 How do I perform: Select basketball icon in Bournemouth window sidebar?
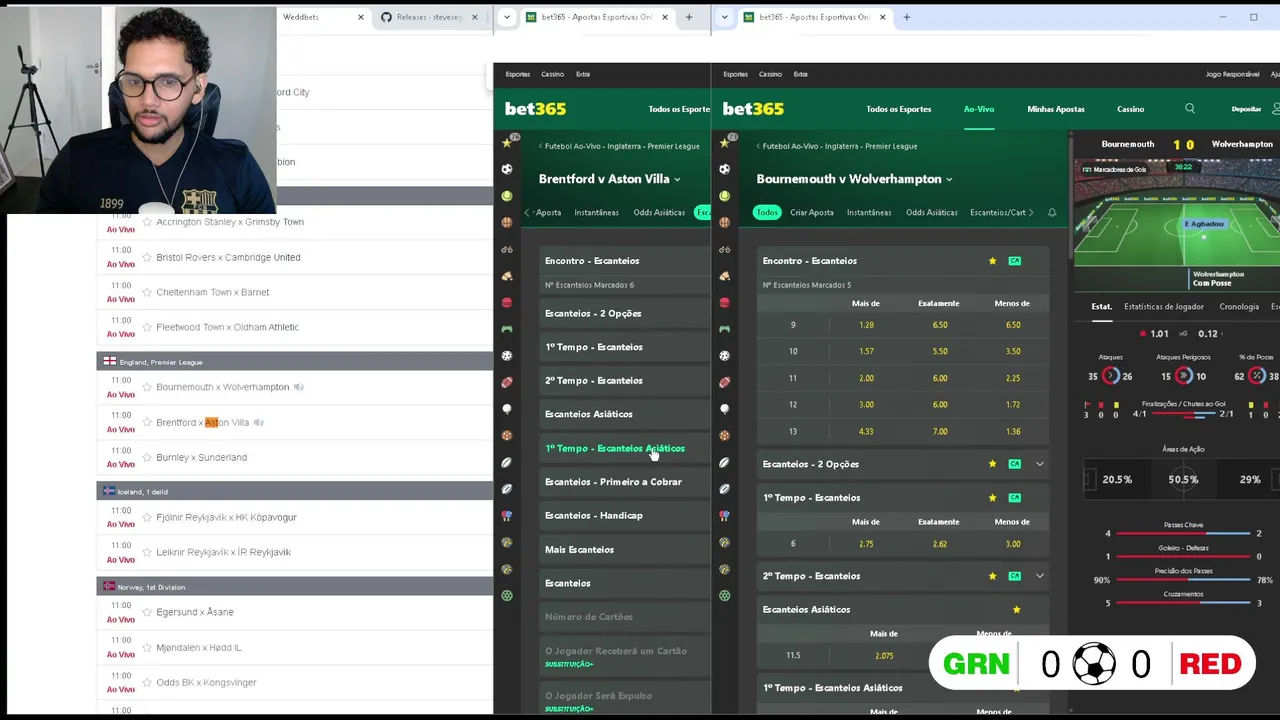724,222
